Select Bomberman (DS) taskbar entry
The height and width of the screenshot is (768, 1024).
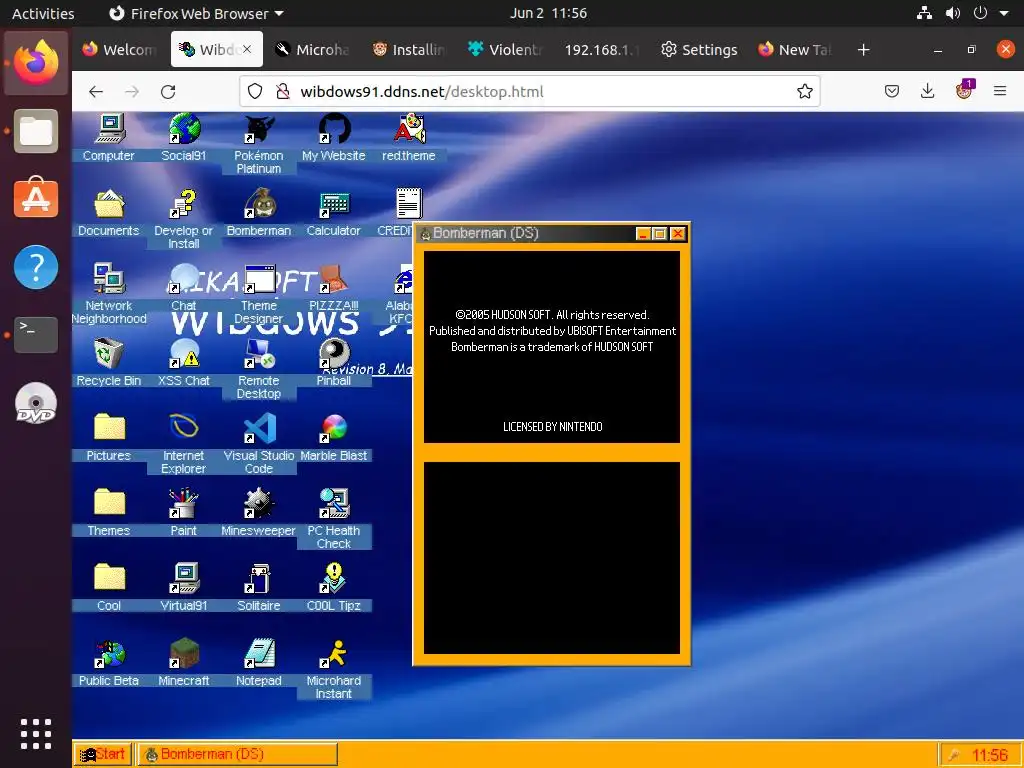[237, 754]
